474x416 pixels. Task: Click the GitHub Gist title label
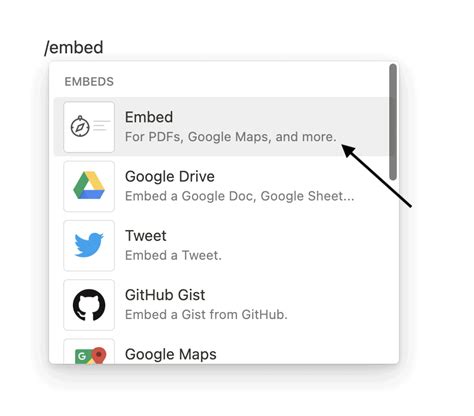(x=165, y=295)
